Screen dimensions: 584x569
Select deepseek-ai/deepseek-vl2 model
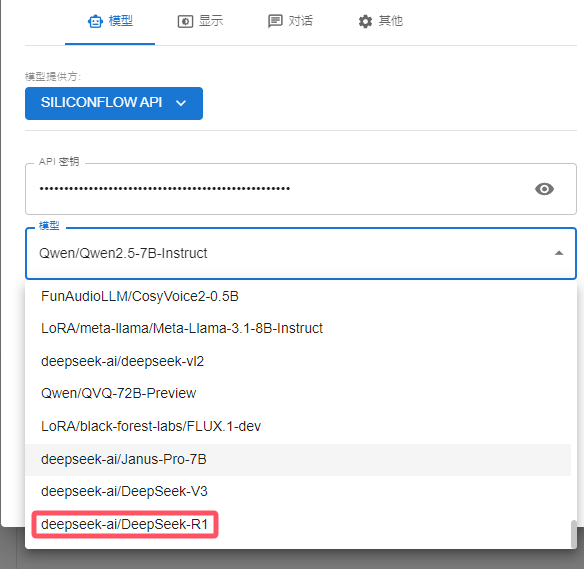coord(298,361)
